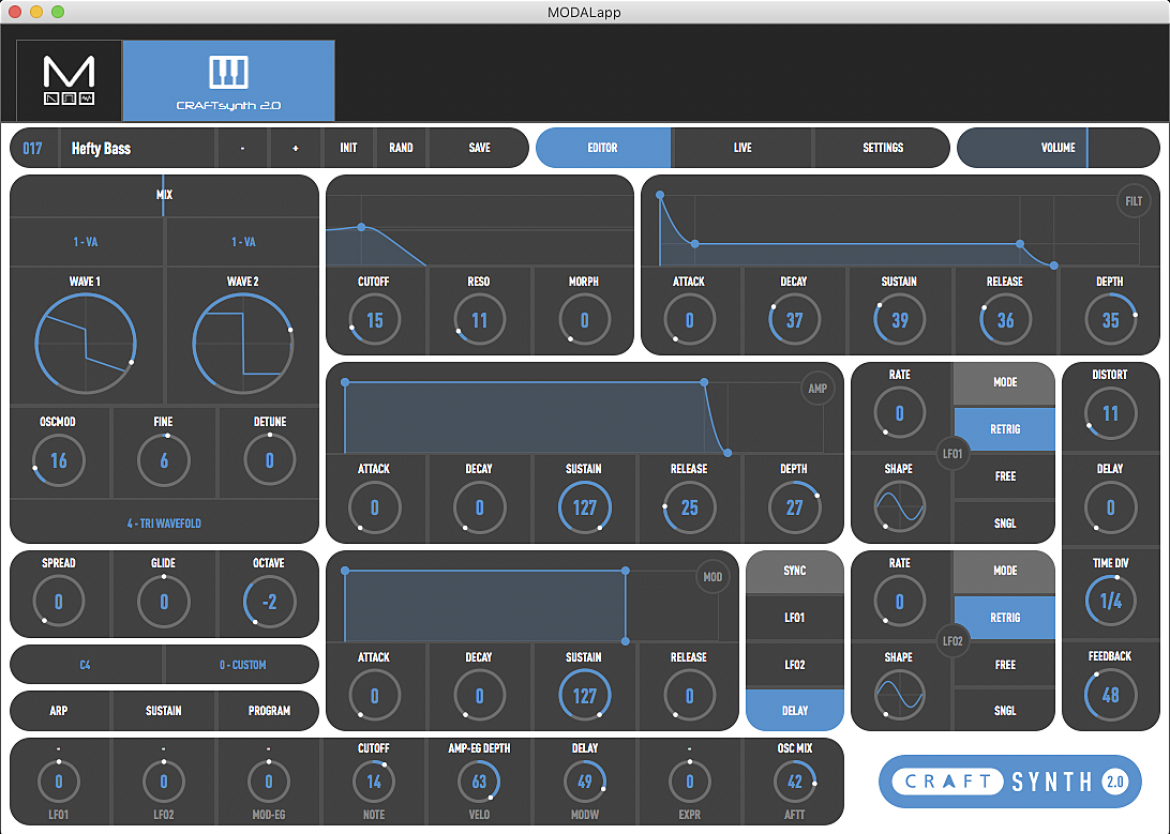The height and width of the screenshot is (834, 1170).
Task: Click the VOLUME slider bar
Action: click(1058, 148)
